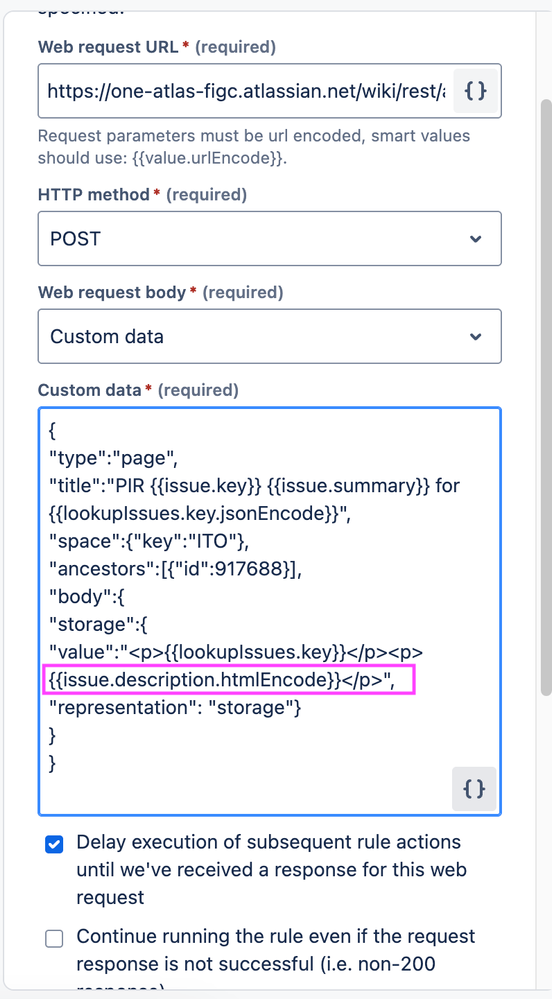Image resolution: width=552 pixels, height=999 pixels.
Task: Click the url encoded hint text
Action: tap(254, 147)
